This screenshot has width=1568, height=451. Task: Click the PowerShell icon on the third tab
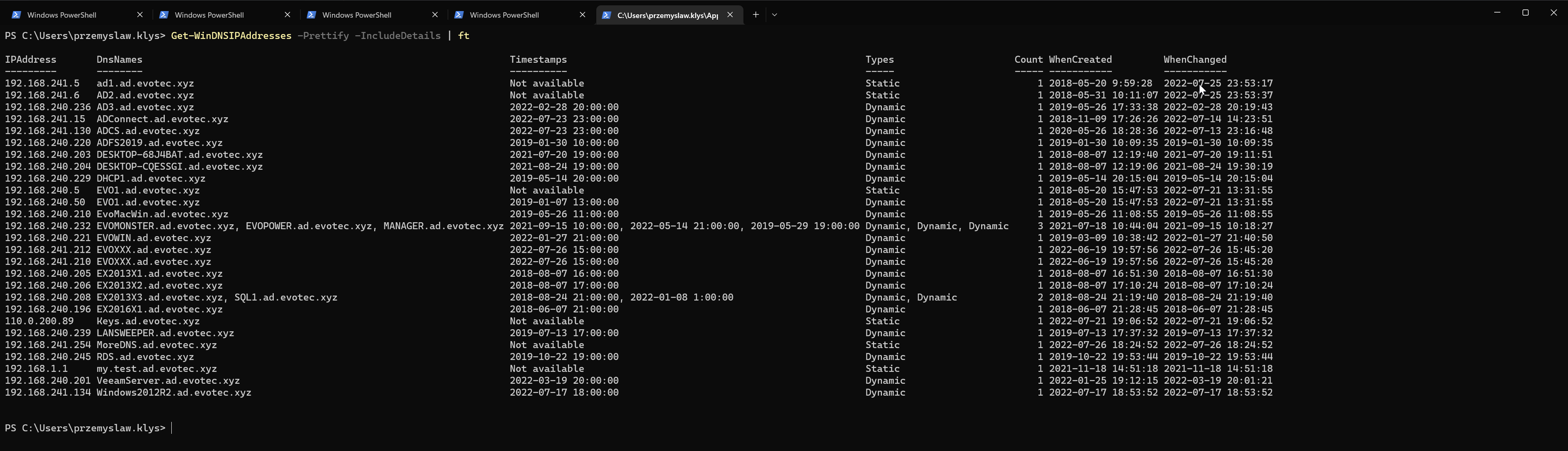point(311,15)
